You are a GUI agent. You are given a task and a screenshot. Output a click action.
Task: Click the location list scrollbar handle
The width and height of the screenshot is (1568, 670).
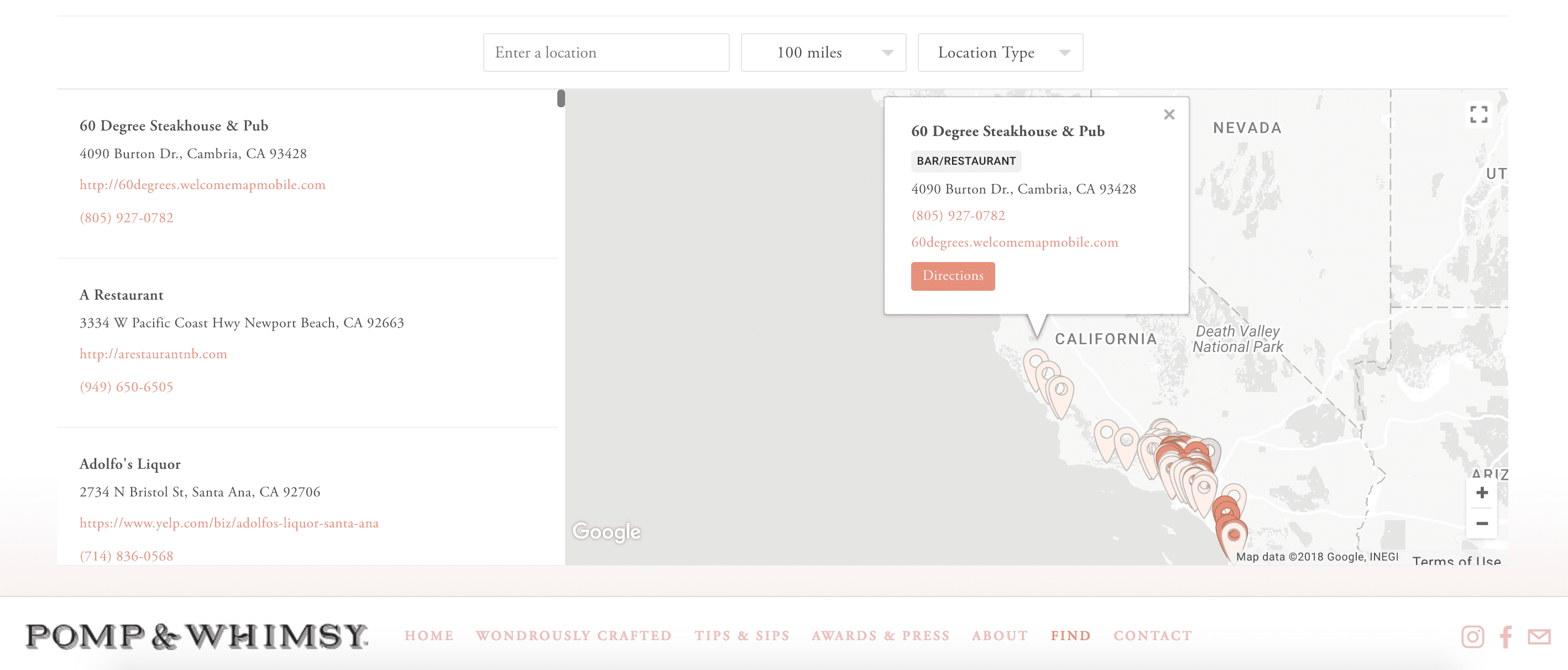coord(561,98)
